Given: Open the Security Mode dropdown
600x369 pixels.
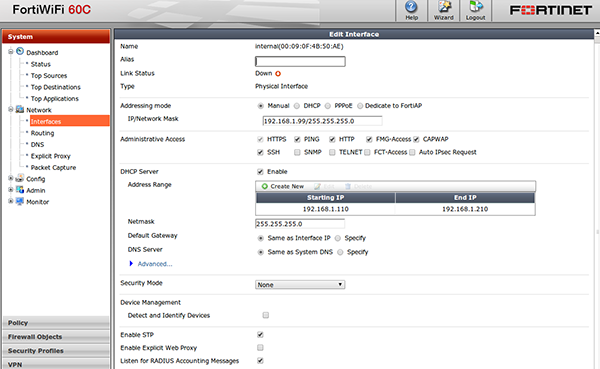Looking at the screenshot, I should (x=300, y=284).
